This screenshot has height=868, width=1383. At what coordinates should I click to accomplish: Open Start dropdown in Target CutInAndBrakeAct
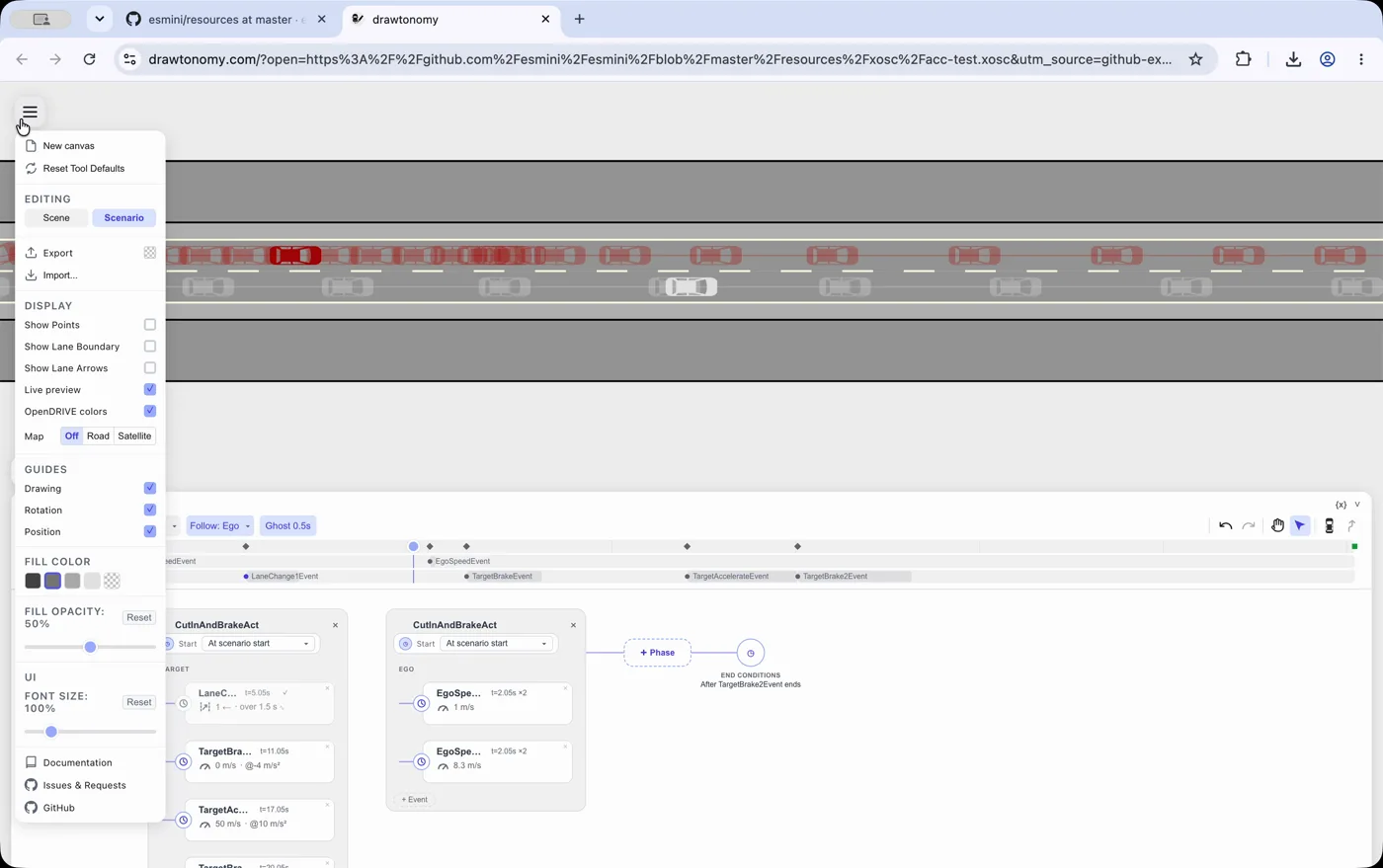pos(260,644)
